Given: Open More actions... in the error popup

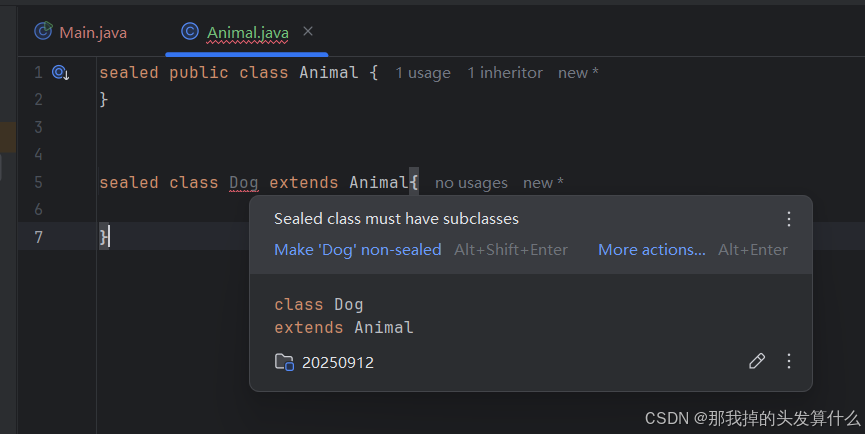Looking at the screenshot, I should coord(652,250).
